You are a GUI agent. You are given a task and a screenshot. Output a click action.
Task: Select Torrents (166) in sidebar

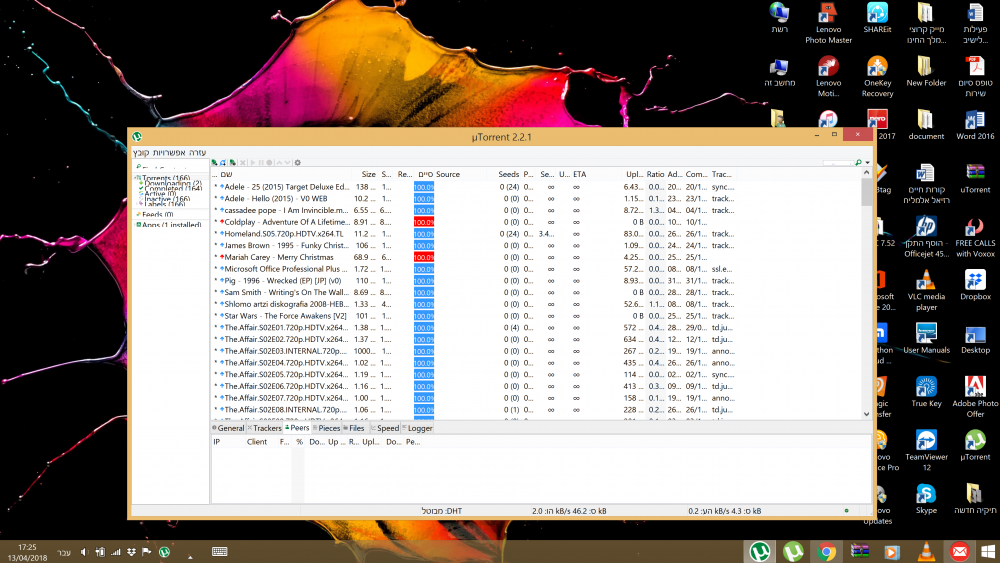click(166, 178)
